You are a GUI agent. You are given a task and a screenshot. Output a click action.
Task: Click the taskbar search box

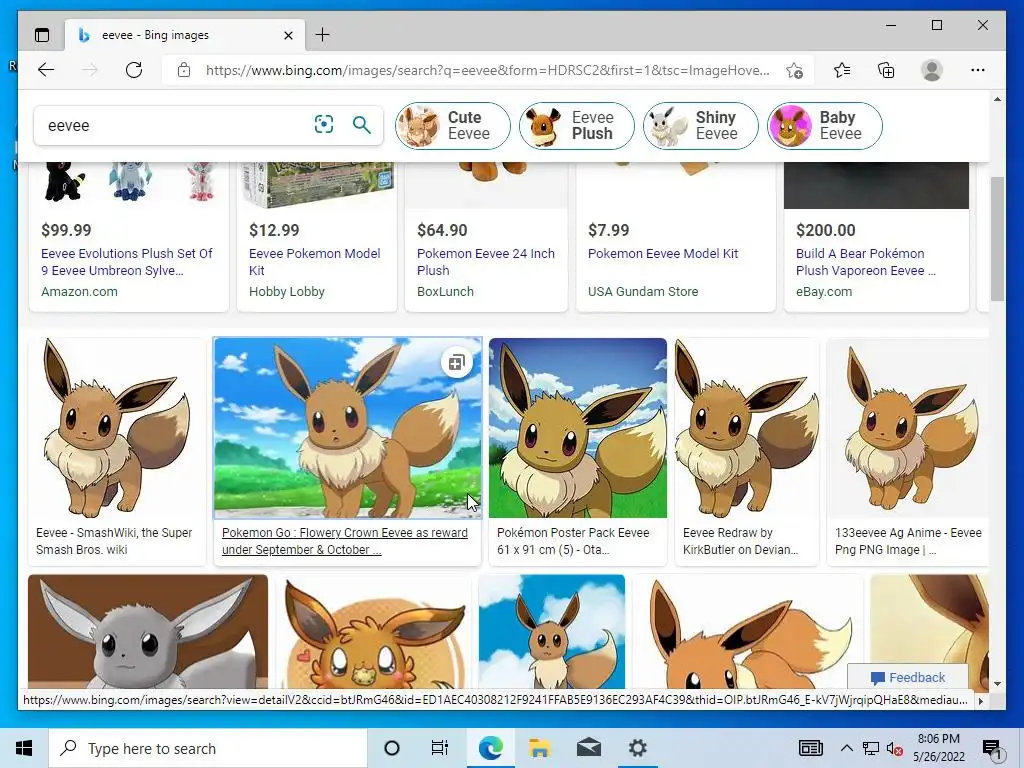pos(208,748)
